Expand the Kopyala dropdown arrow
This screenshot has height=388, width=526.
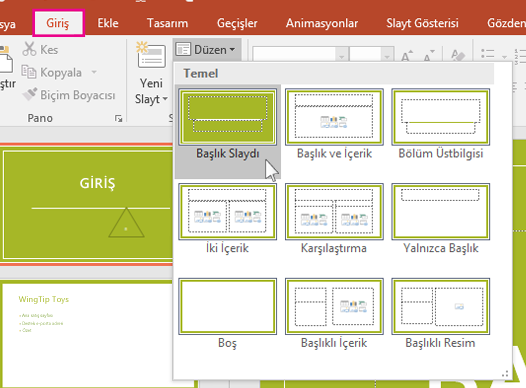pos(94,72)
